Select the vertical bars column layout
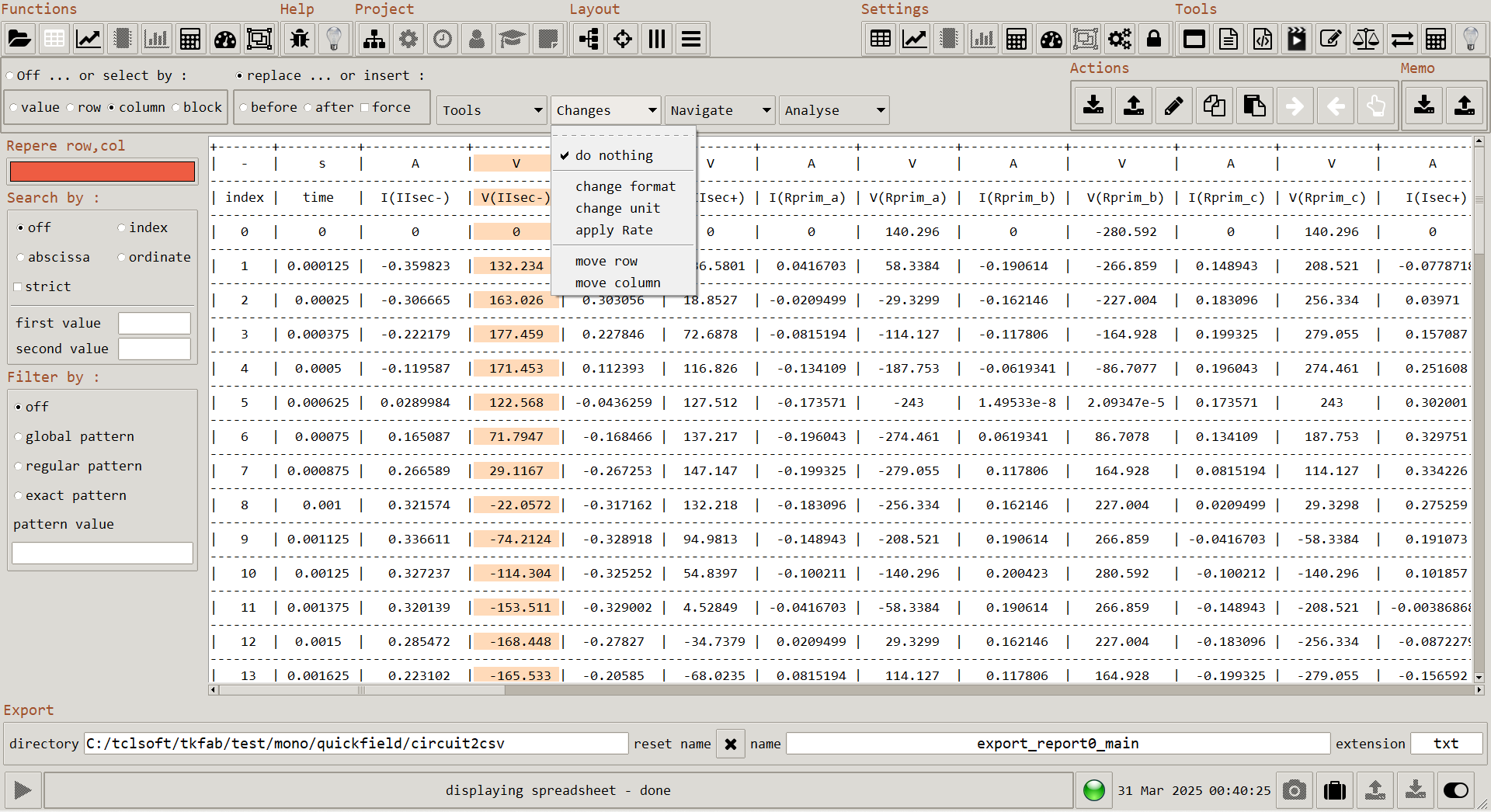Viewport: 1491px width, 812px height. coord(657,39)
